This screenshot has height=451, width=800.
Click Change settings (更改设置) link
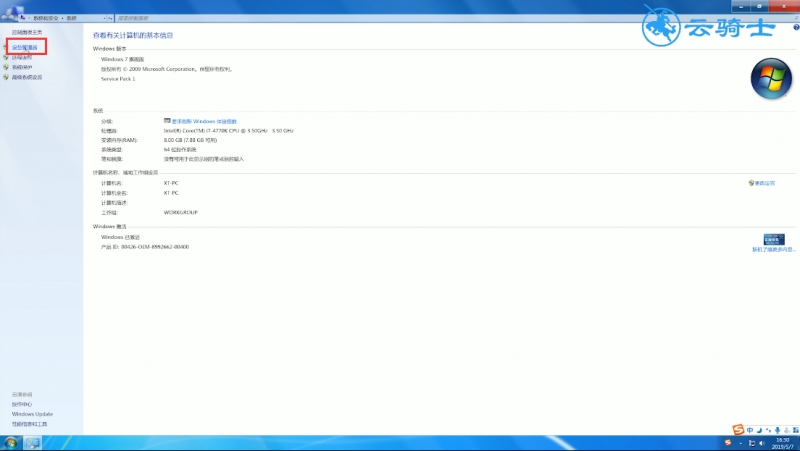tap(765, 183)
